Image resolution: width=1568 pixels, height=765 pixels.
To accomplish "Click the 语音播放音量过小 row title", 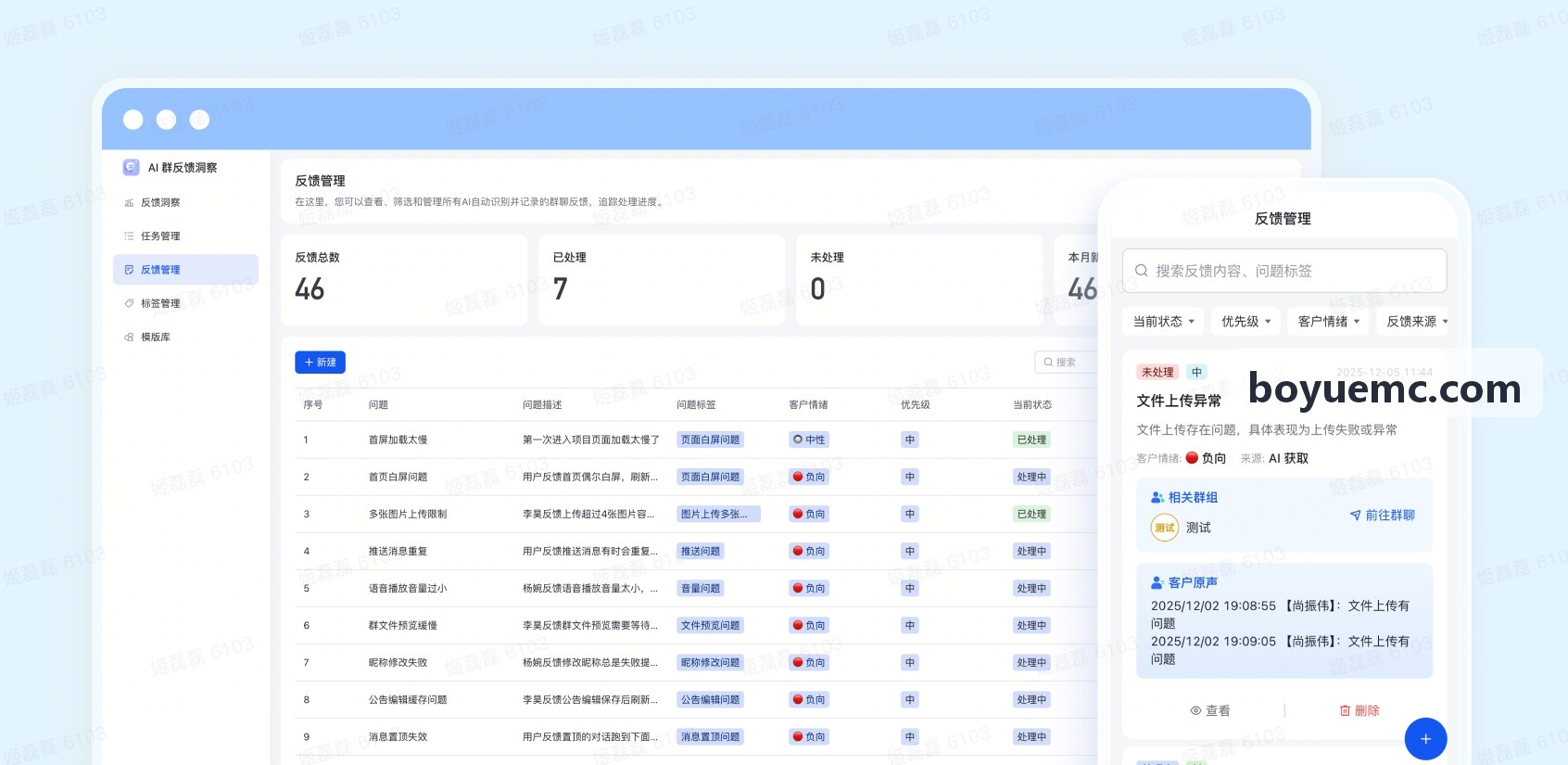I will [x=408, y=588].
